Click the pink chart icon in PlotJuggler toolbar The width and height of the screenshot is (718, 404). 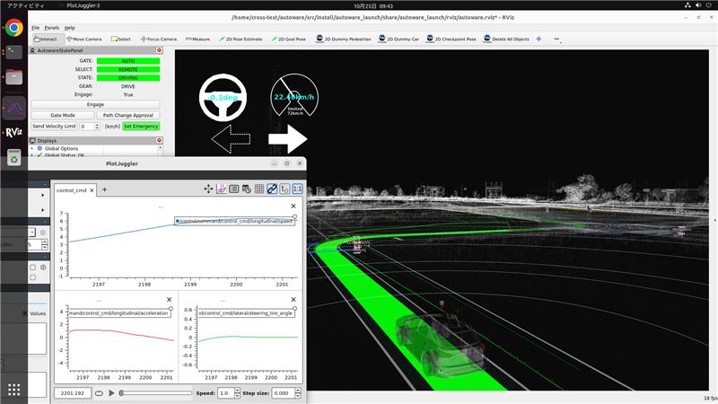221,189
